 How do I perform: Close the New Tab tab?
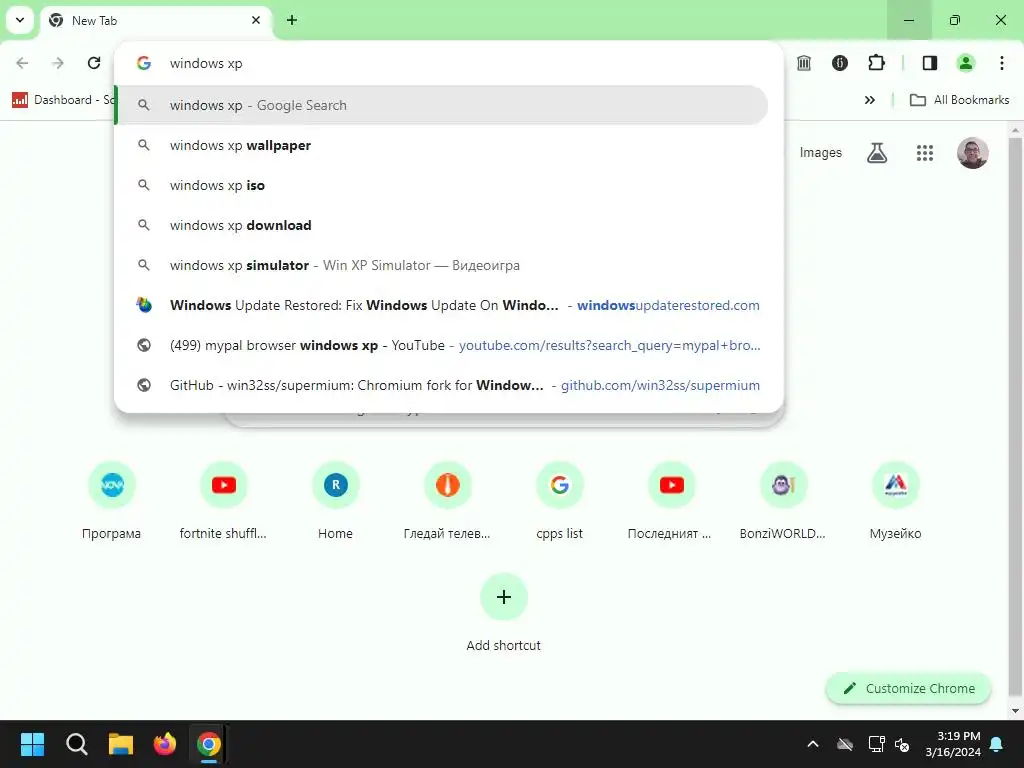pyautogui.click(x=255, y=20)
